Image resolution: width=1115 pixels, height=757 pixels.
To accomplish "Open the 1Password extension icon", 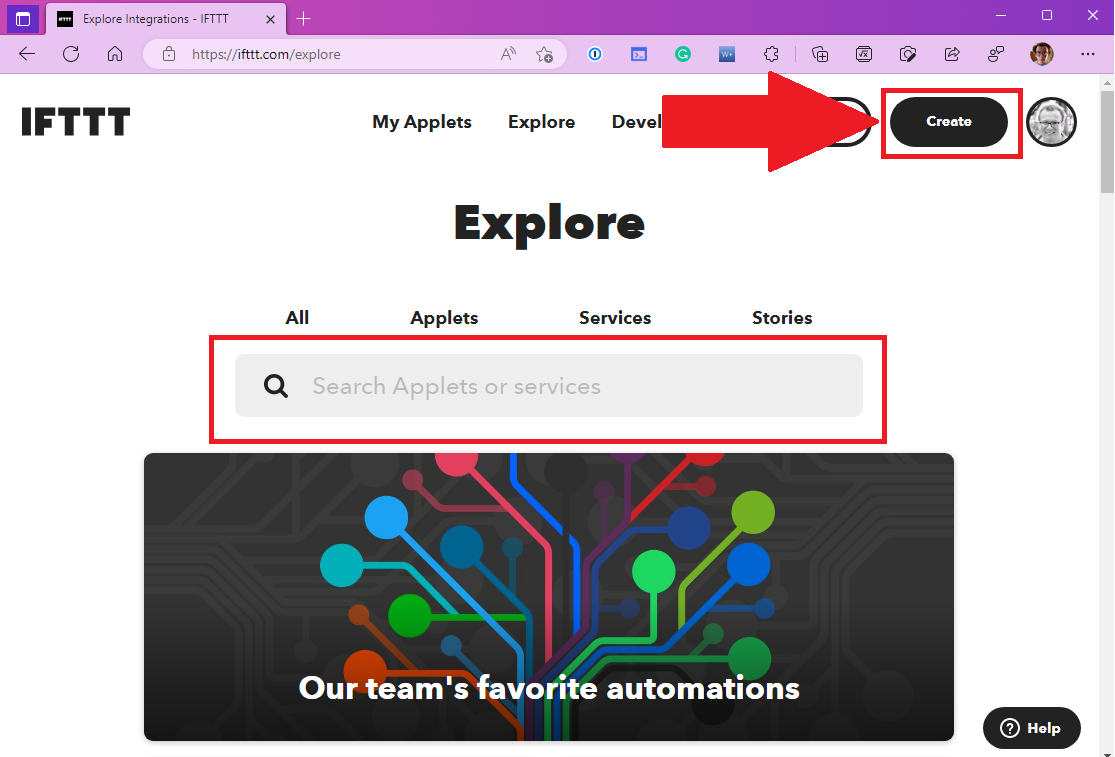I will click(595, 54).
